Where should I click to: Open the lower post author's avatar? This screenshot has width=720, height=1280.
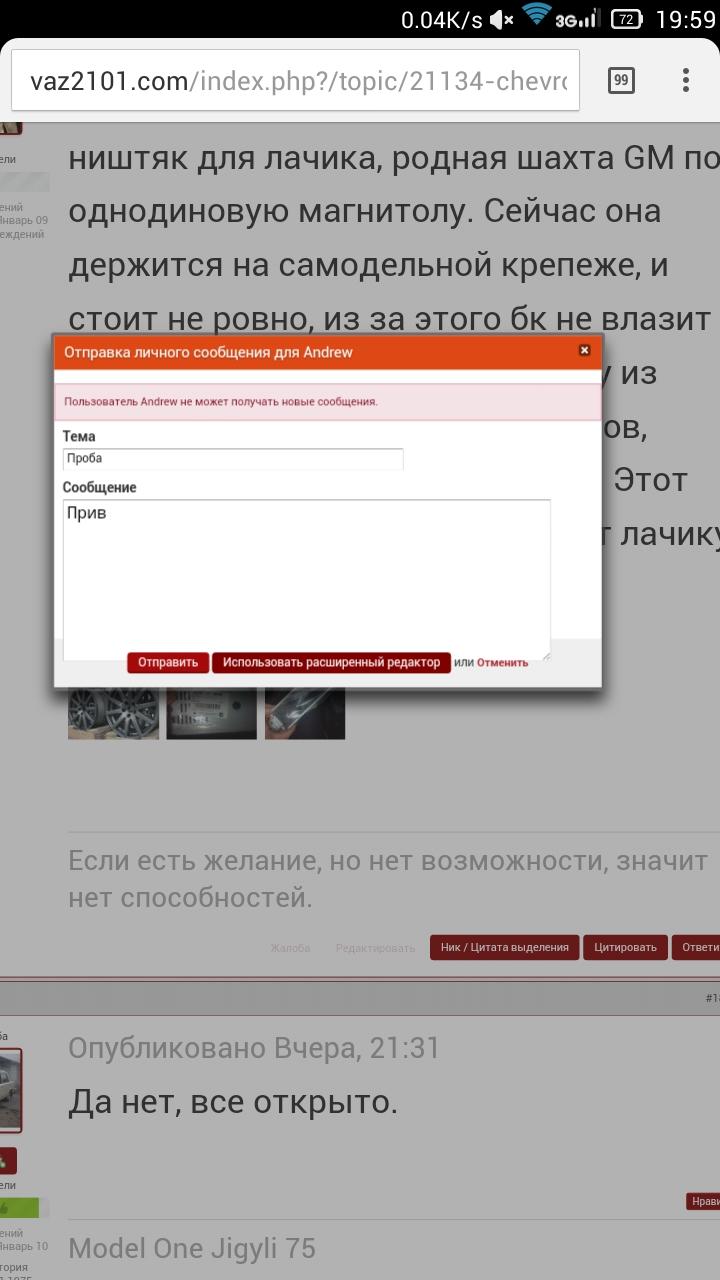click(10, 1089)
